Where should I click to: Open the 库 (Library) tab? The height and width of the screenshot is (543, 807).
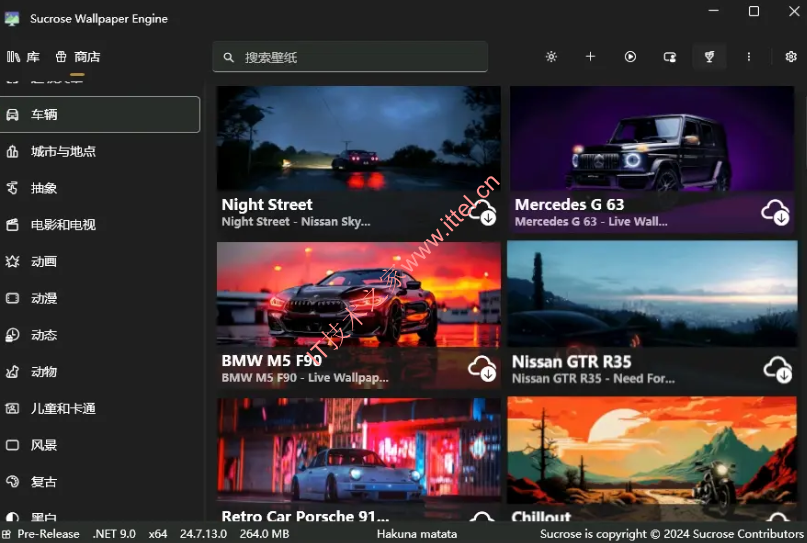(x=23, y=57)
